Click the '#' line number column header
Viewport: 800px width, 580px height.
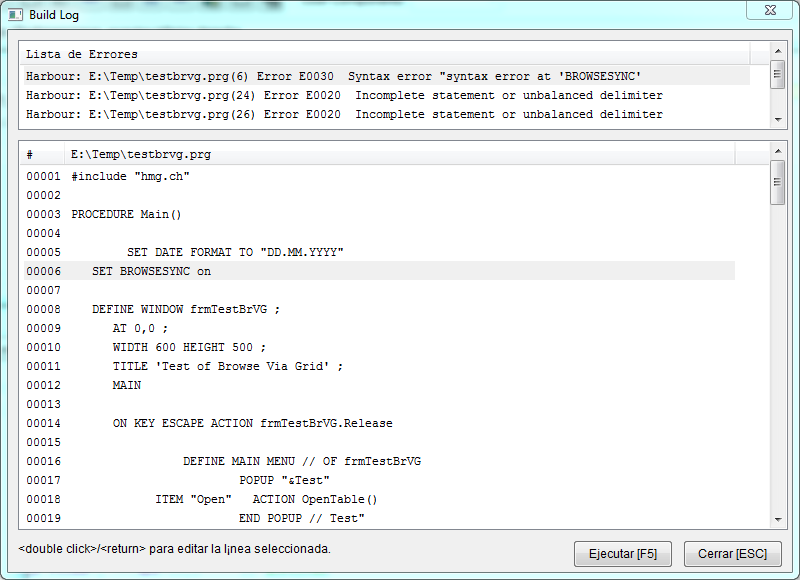click(x=40, y=155)
